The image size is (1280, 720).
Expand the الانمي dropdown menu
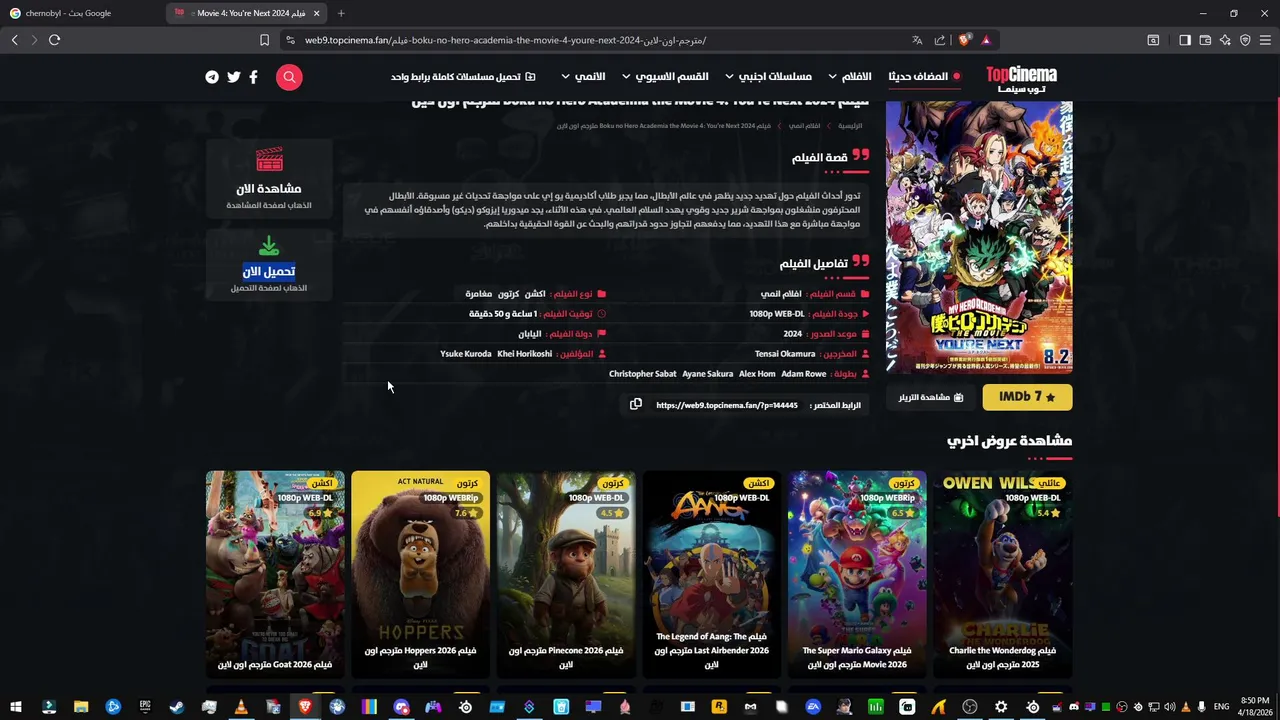[x=583, y=77]
